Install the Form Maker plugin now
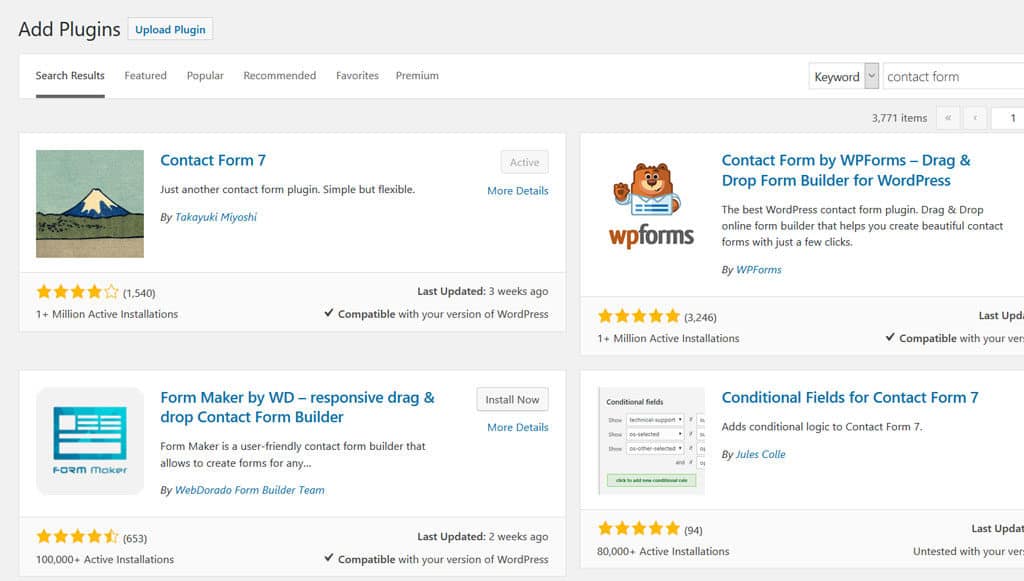Viewport: 1024px width, 581px height. (x=512, y=400)
